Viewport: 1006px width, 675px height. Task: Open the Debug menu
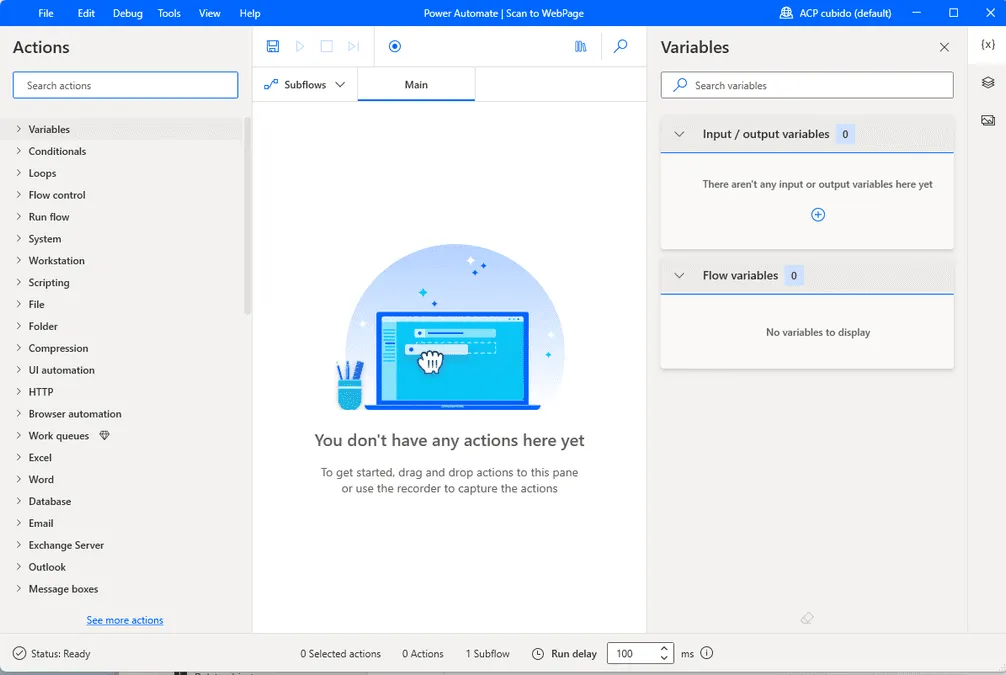tap(127, 13)
